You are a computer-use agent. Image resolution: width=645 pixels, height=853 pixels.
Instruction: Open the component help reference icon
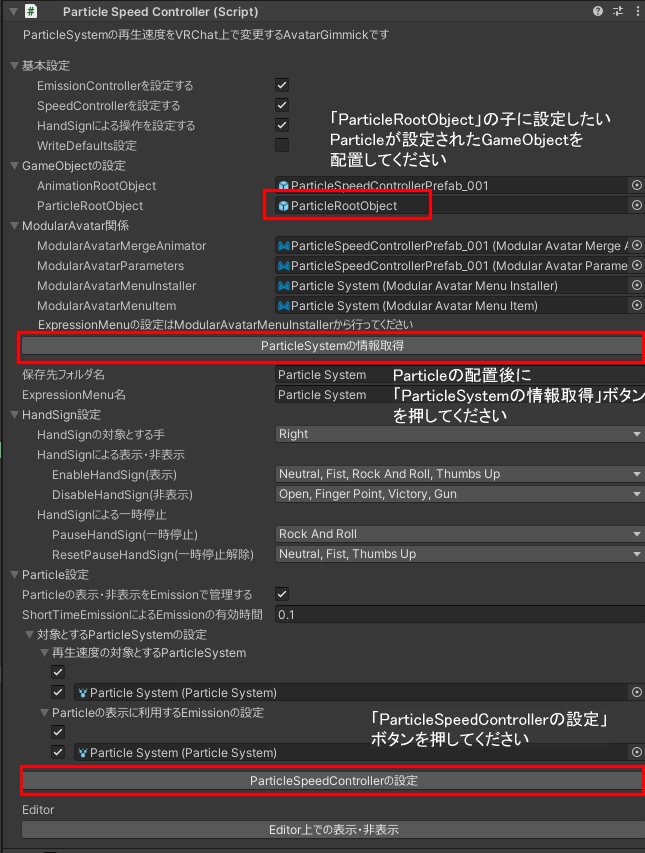598,11
